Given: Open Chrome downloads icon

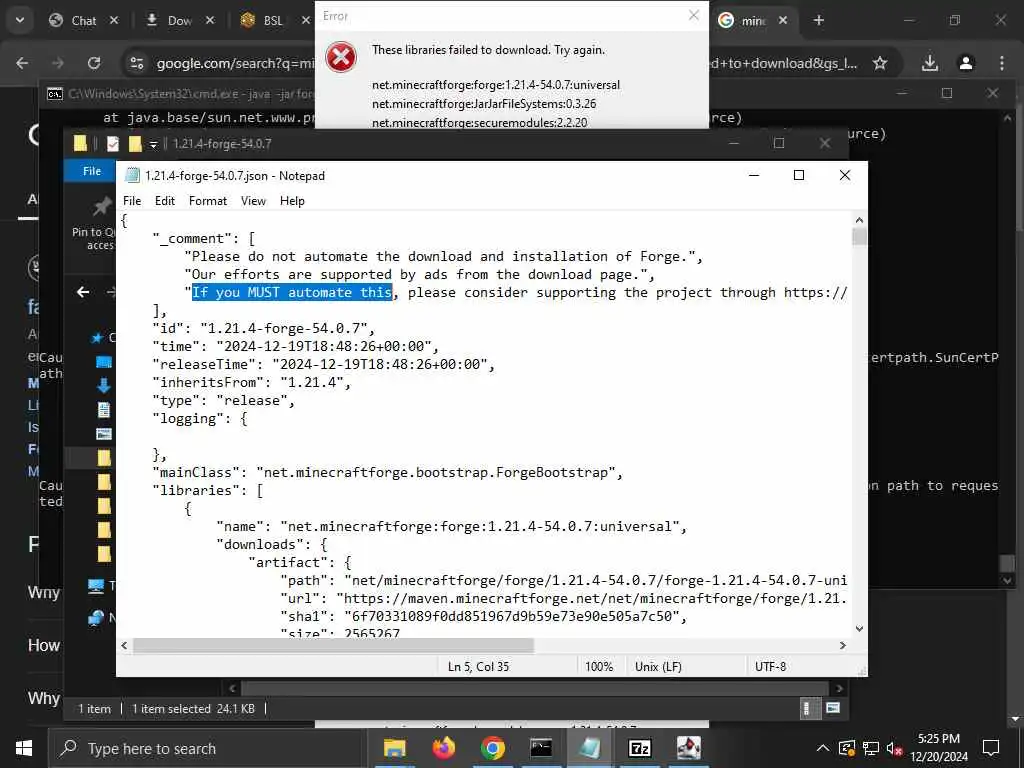Looking at the screenshot, I should click(929, 63).
